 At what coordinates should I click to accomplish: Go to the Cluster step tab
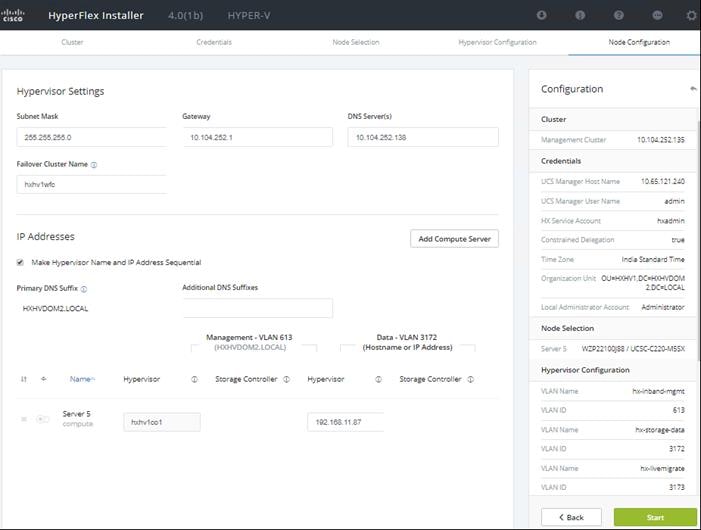72,42
